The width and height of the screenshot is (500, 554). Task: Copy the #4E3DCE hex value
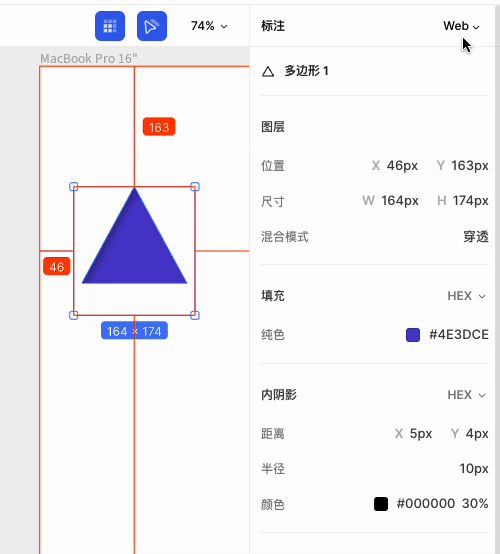[x=459, y=335]
